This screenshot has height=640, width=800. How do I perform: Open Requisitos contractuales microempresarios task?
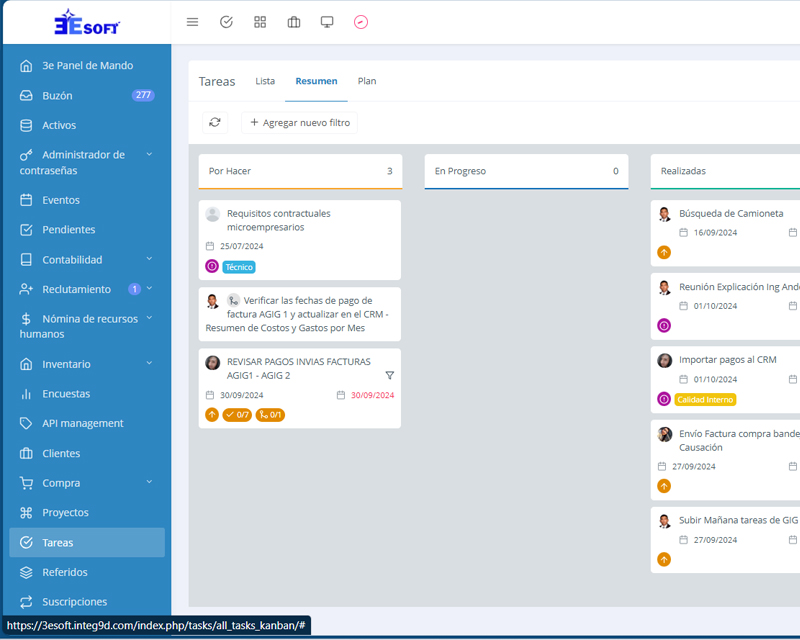278,220
